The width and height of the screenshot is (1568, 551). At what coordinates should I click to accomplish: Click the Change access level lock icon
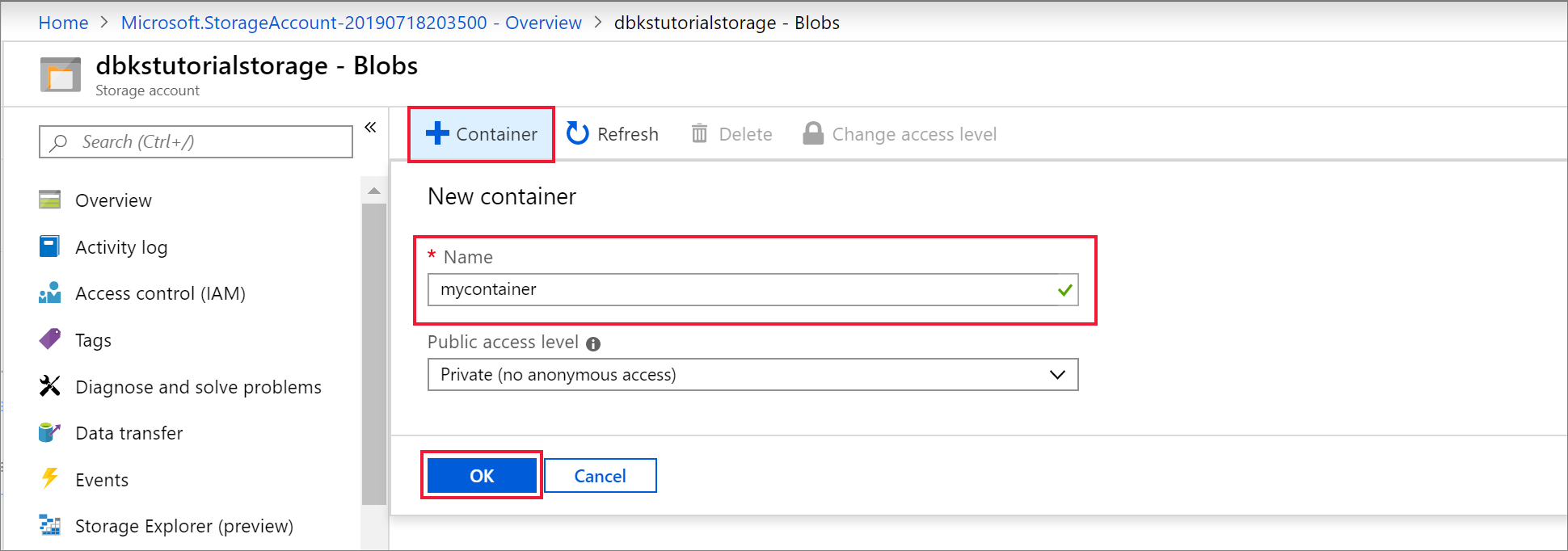(812, 133)
